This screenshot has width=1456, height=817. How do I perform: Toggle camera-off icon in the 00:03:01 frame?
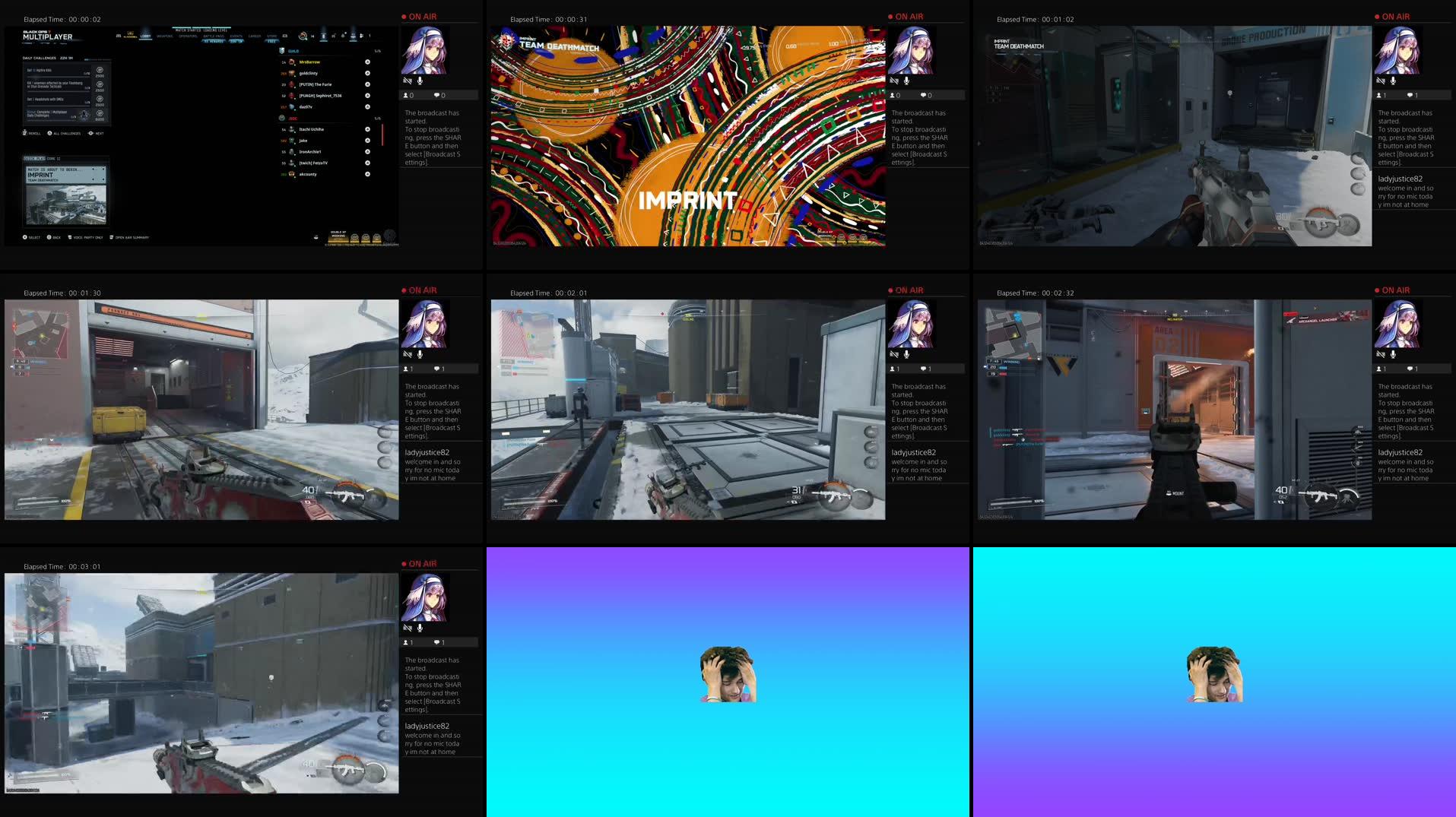(408, 628)
